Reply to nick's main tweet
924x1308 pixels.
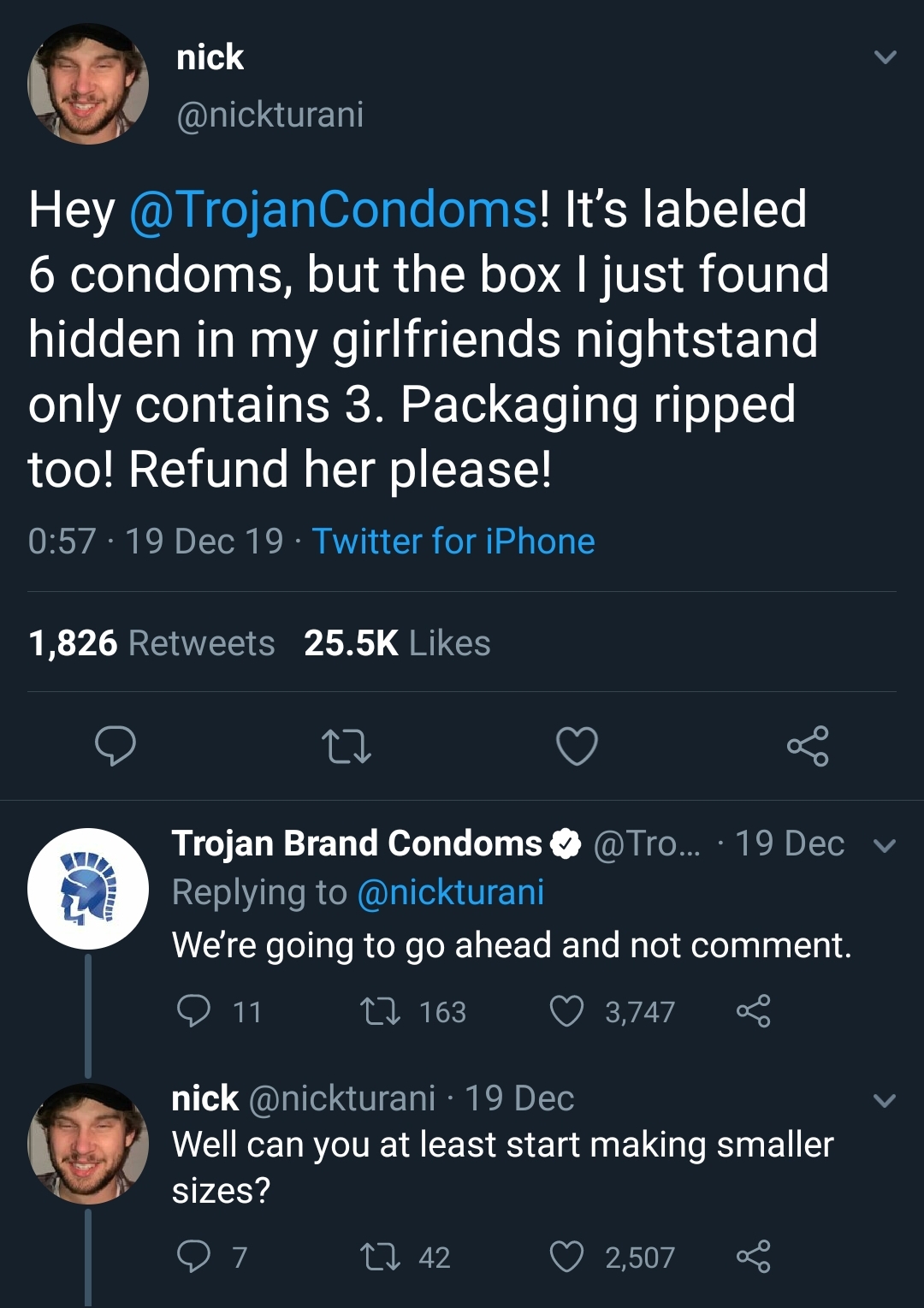tap(115, 745)
